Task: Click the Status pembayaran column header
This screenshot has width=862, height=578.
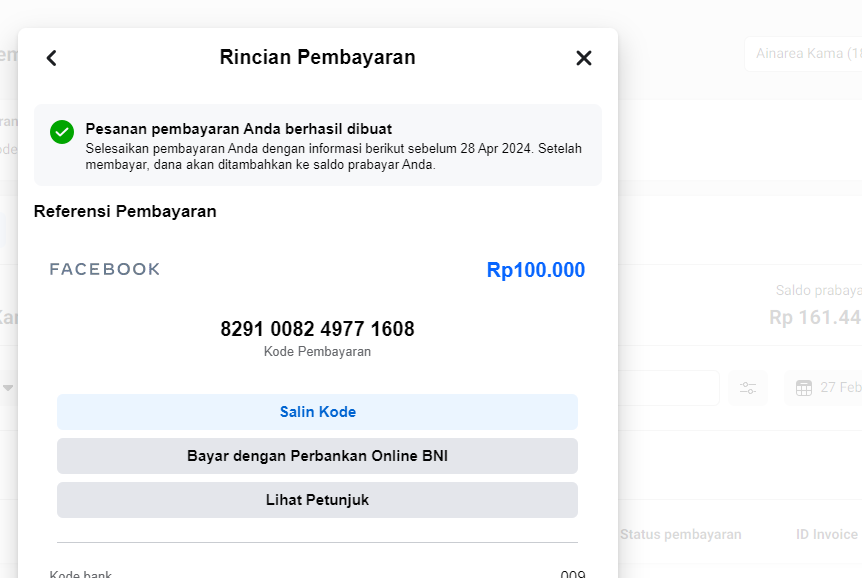Action: pyautogui.click(x=681, y=534)
